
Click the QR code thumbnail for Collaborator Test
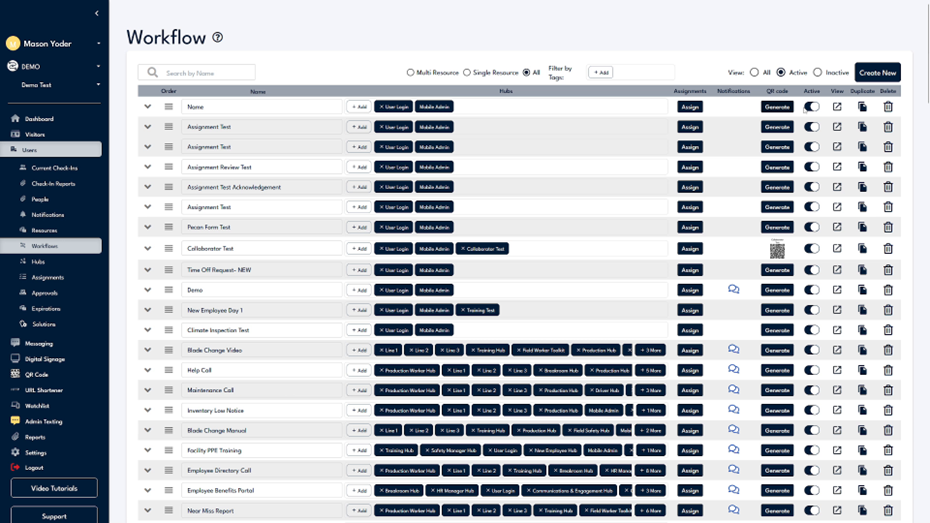pos(777,249)
